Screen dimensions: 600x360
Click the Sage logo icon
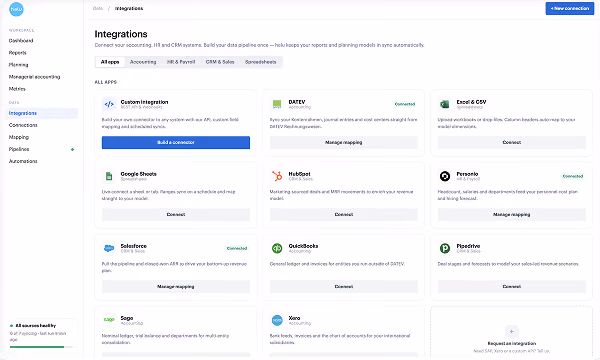(109, 320)
